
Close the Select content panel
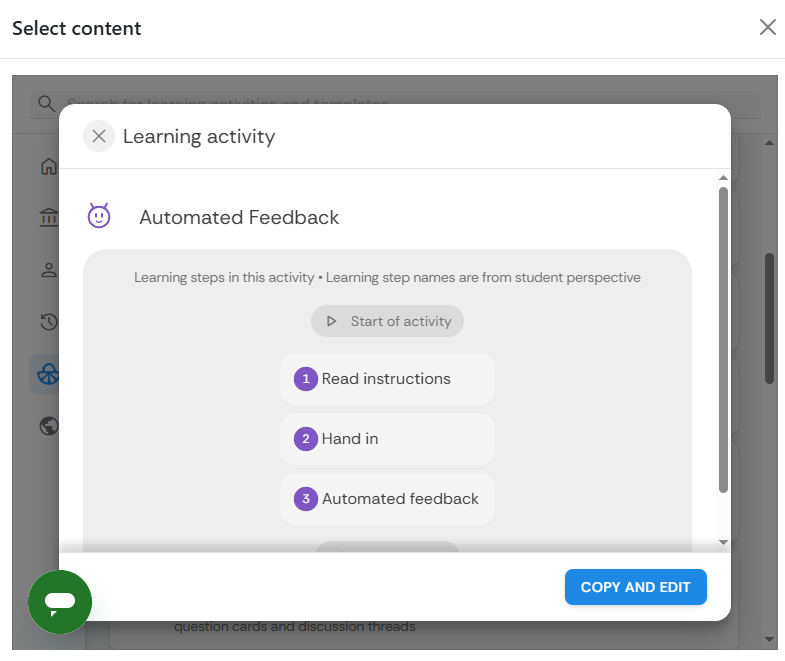coord(767,27)
